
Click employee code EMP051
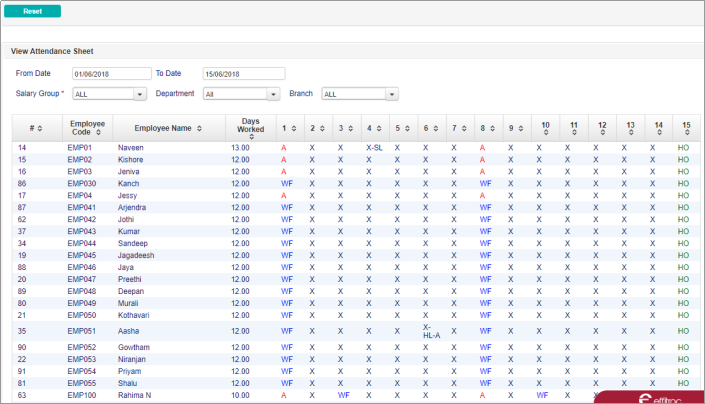(81, 331)
